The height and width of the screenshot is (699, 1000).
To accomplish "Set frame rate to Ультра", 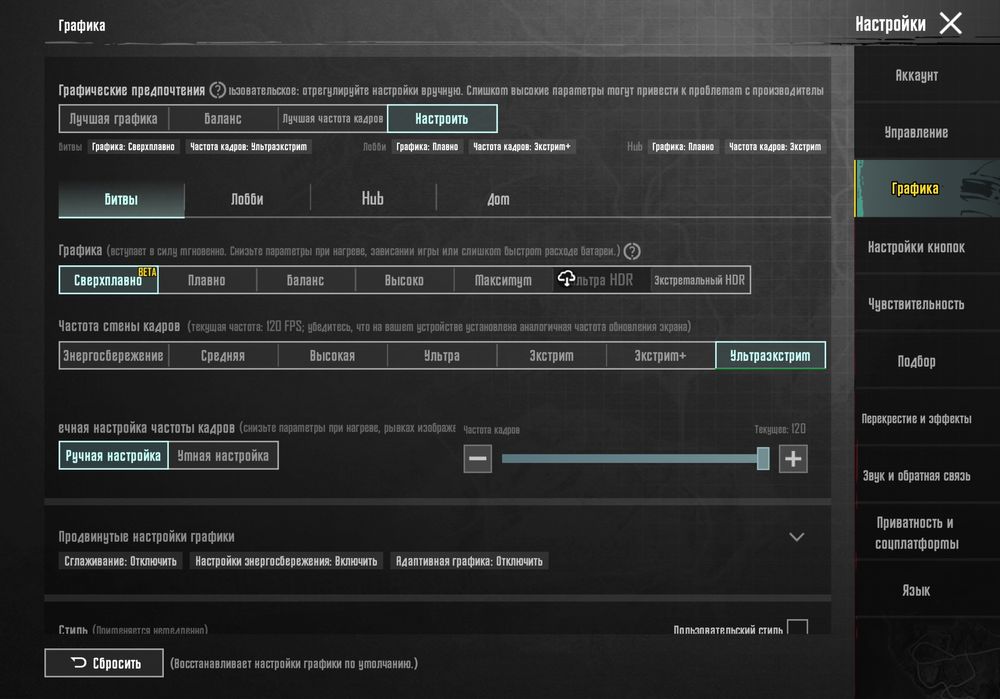I will click(442, 356).
